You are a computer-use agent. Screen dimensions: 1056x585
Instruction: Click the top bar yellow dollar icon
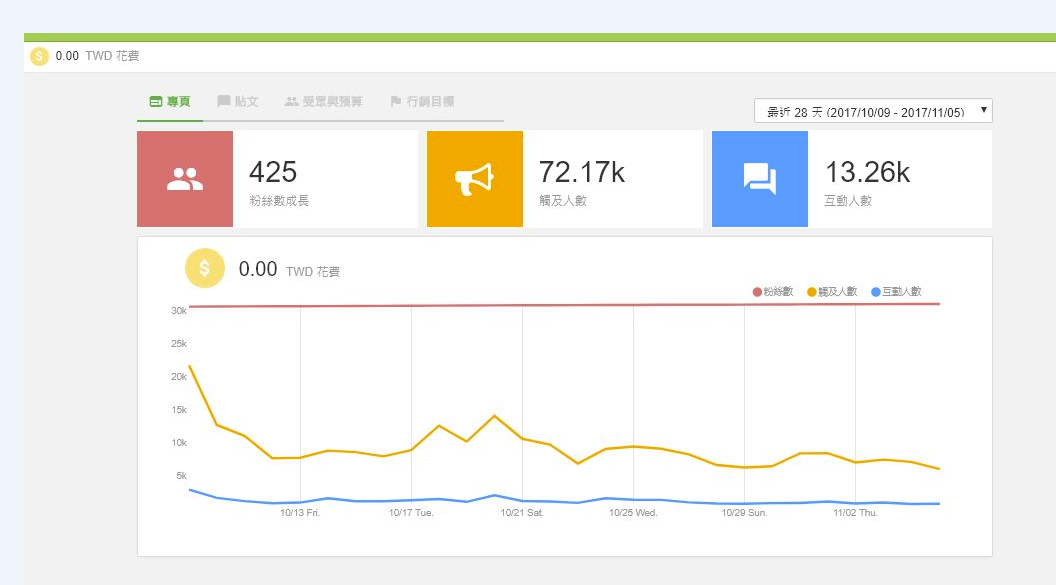tap(40, 56)
